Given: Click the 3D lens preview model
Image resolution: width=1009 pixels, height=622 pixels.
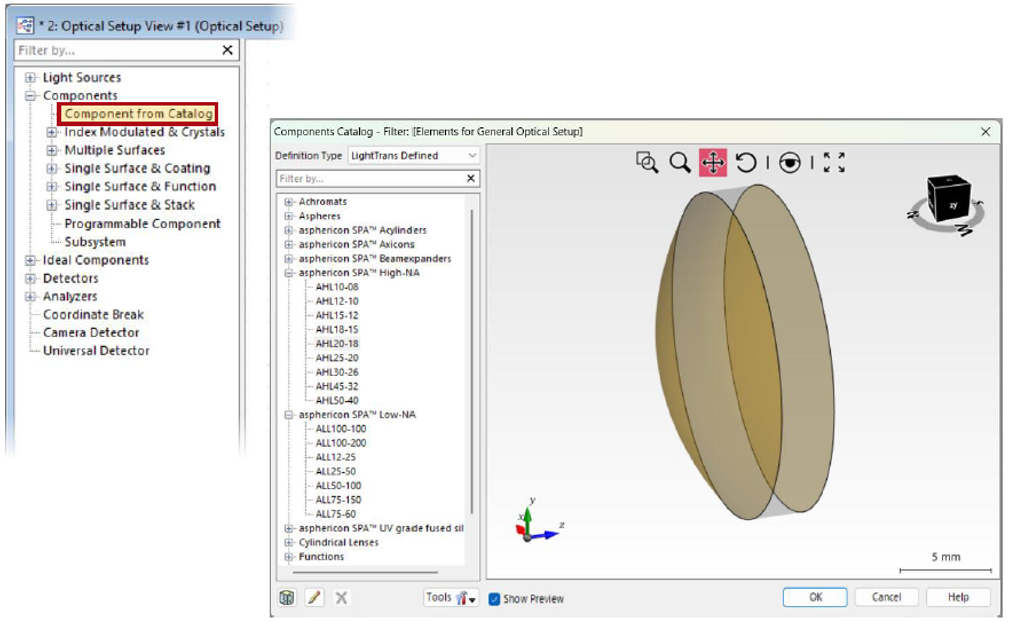Looking at the screenshot, I should (x=745, y=351).
